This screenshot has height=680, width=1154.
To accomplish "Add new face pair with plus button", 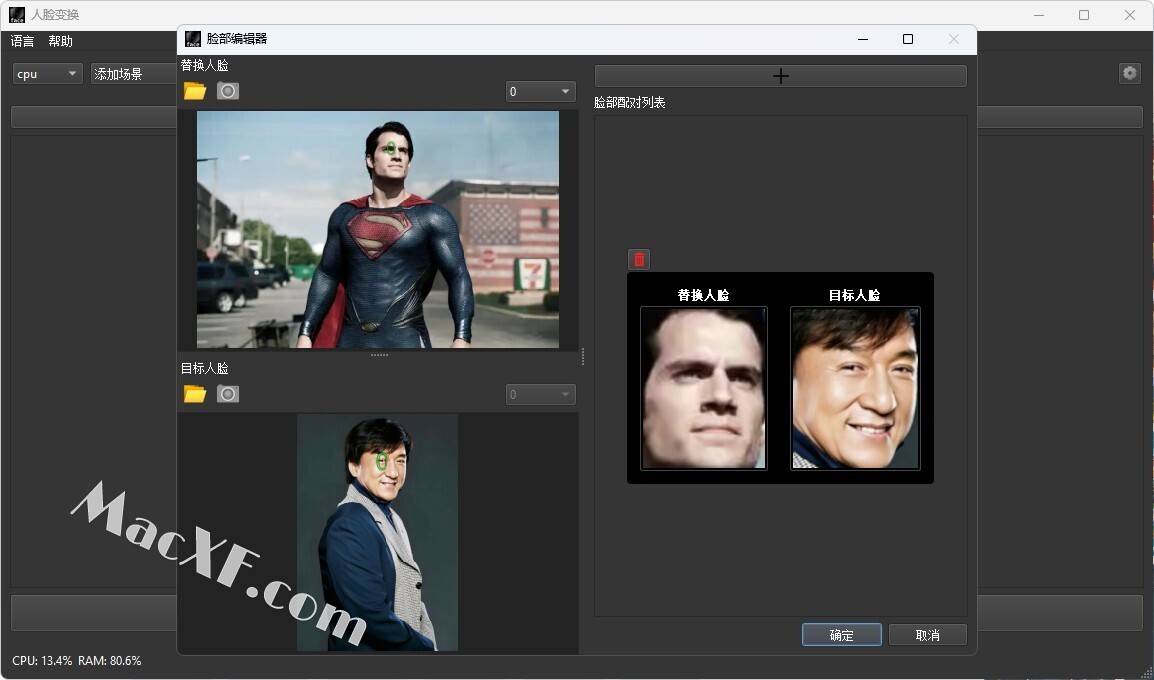I will pos(780,76).
